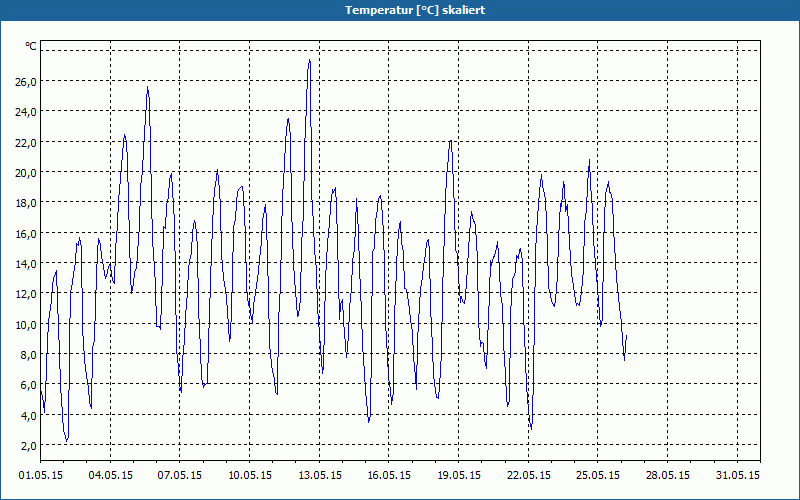Click the 8,0 y-axis label
The height and width of the screenshot is (500, 800).
pos(29,354)
